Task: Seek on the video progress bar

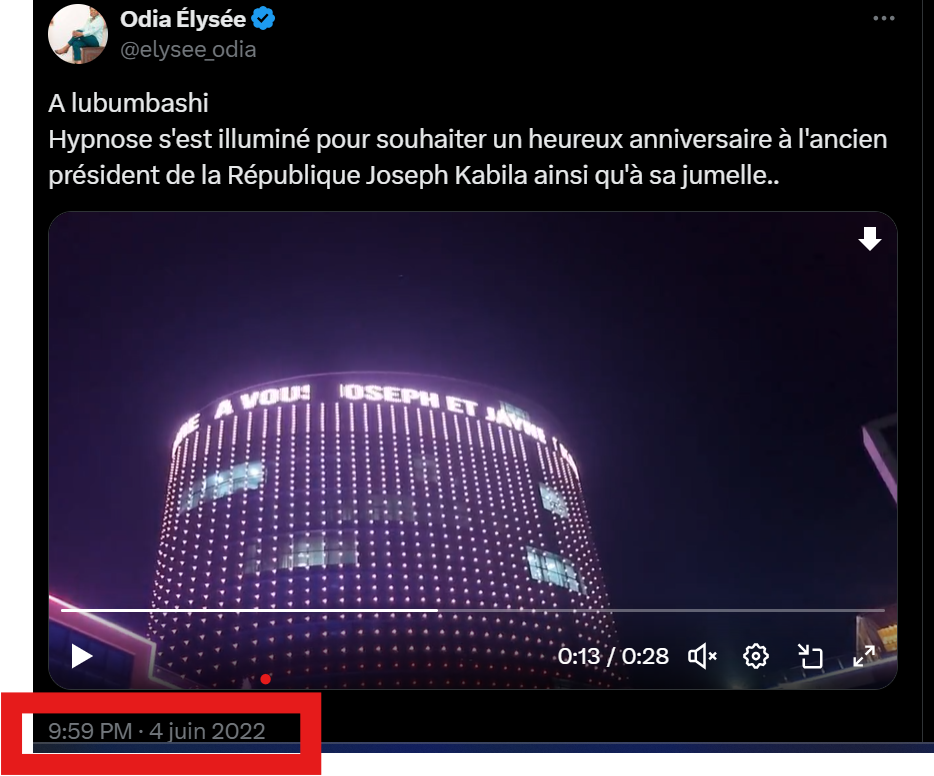Action: [472, 610]
